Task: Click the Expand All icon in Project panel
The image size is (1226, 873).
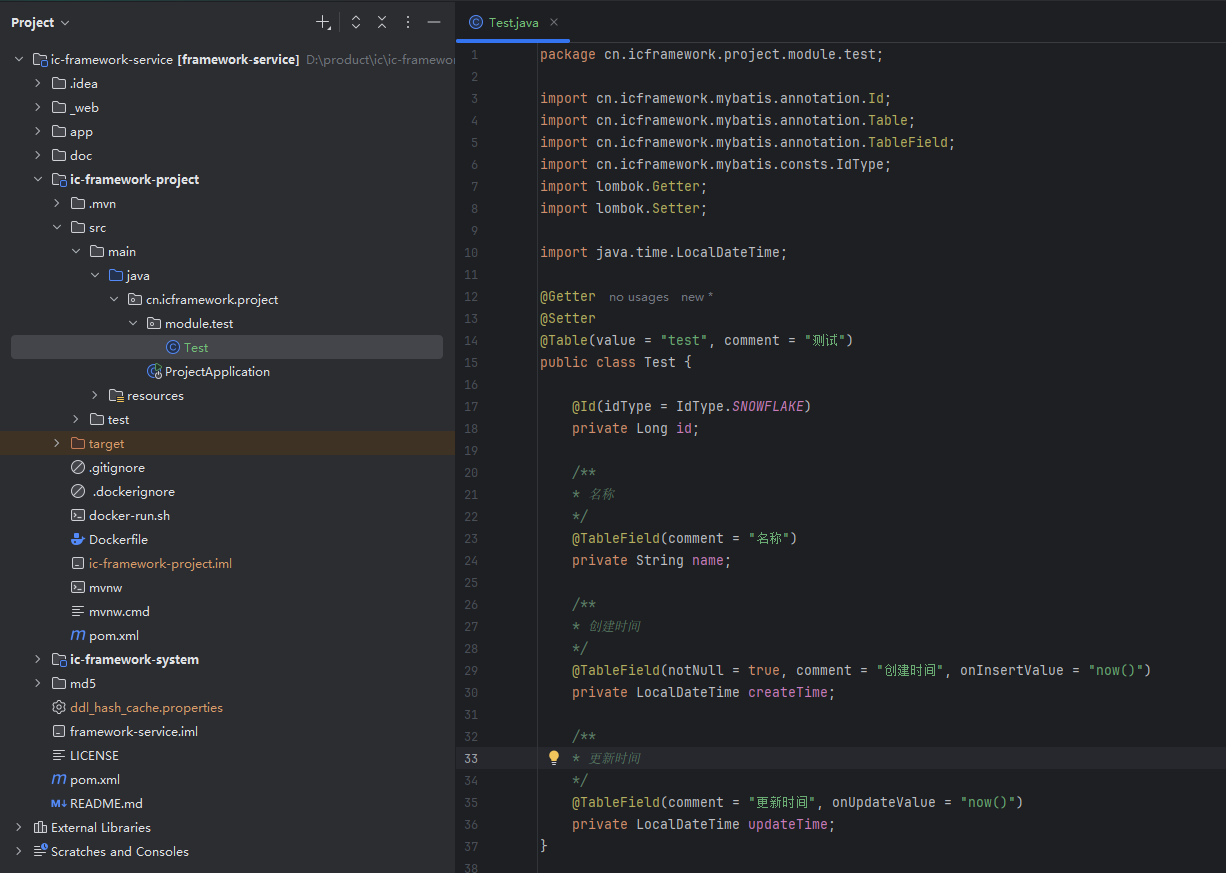Action: [355, 22]
